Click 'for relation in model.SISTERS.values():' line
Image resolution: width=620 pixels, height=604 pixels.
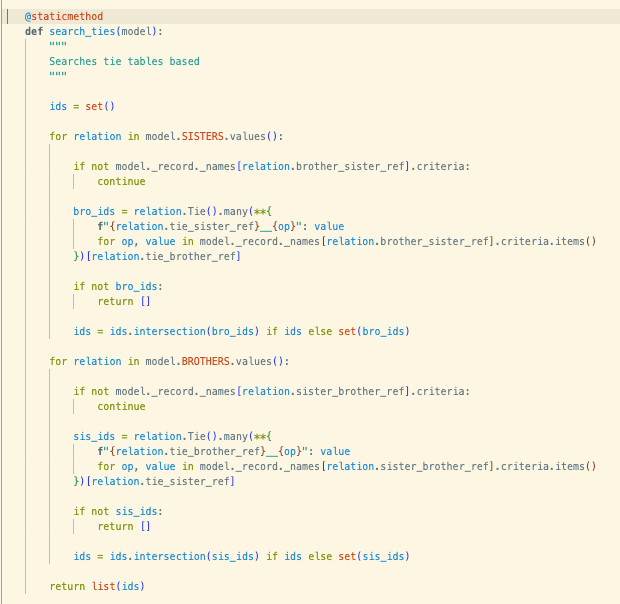[166, 136]
